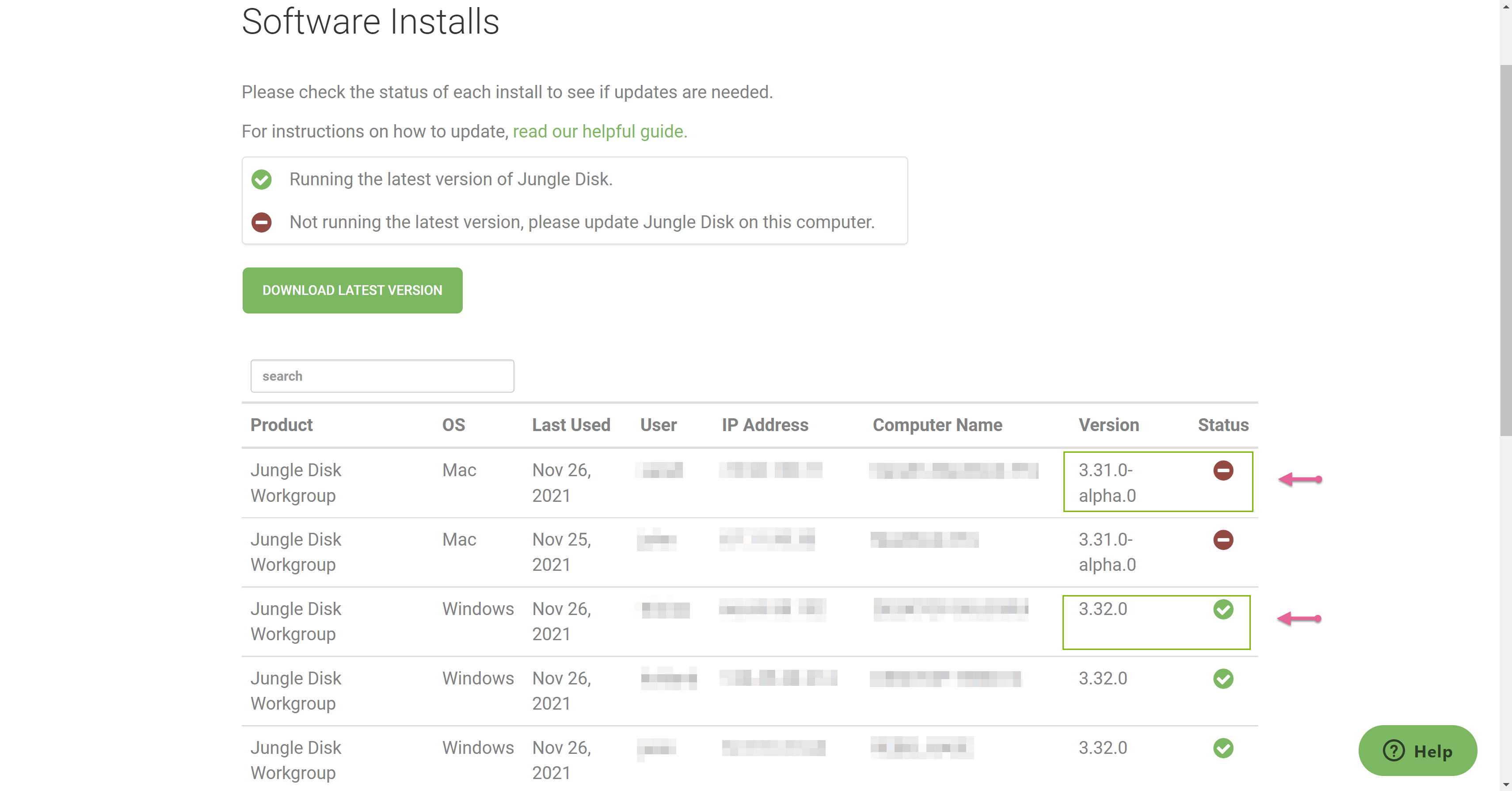Click 'Not running the latest version' legend text
The width and height of the screenshot is (1512, 791).
point(582,222)
